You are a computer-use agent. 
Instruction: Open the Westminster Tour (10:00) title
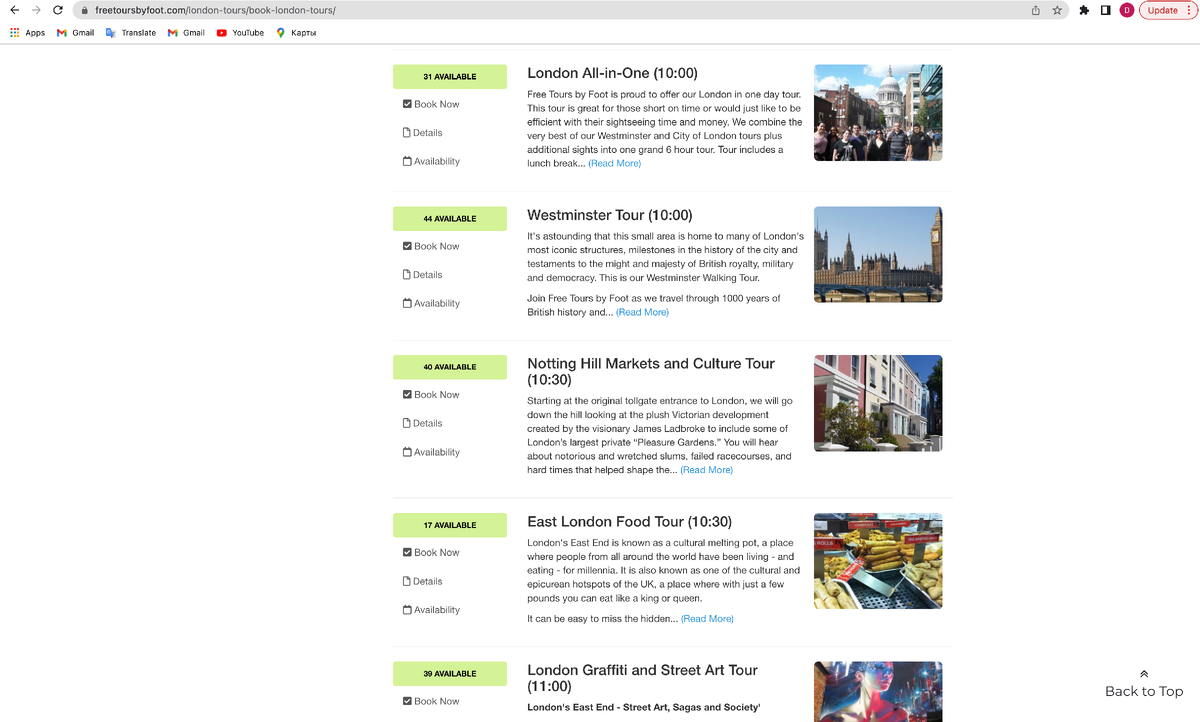610,215
